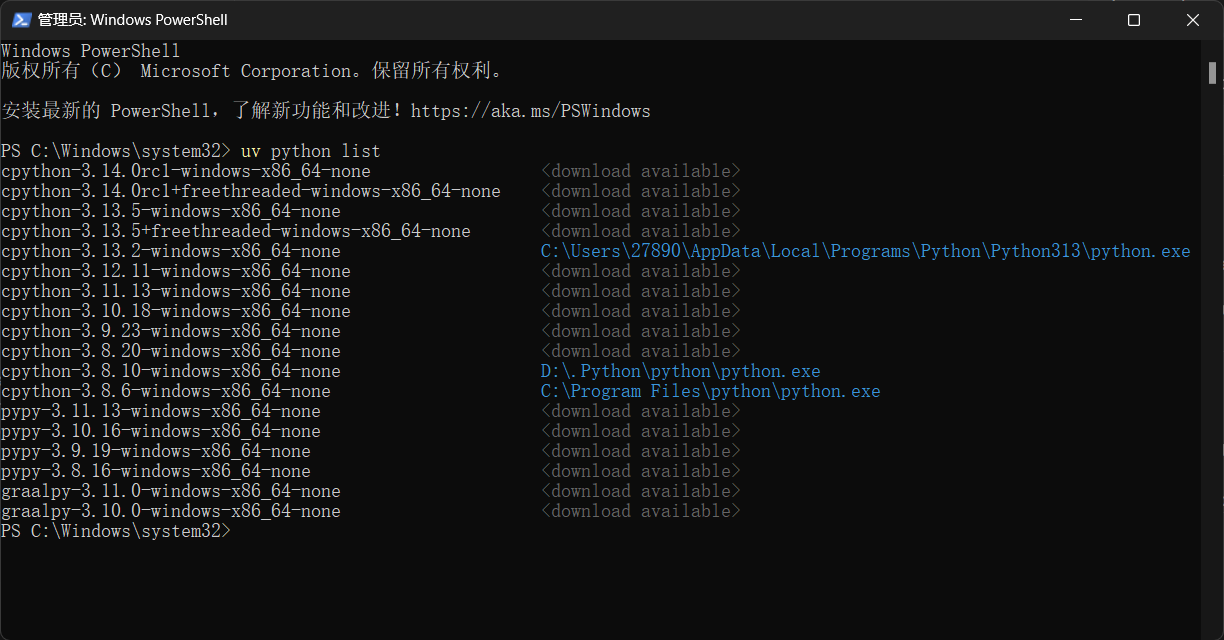Click the Python313 python.exe path

(865, 251)
